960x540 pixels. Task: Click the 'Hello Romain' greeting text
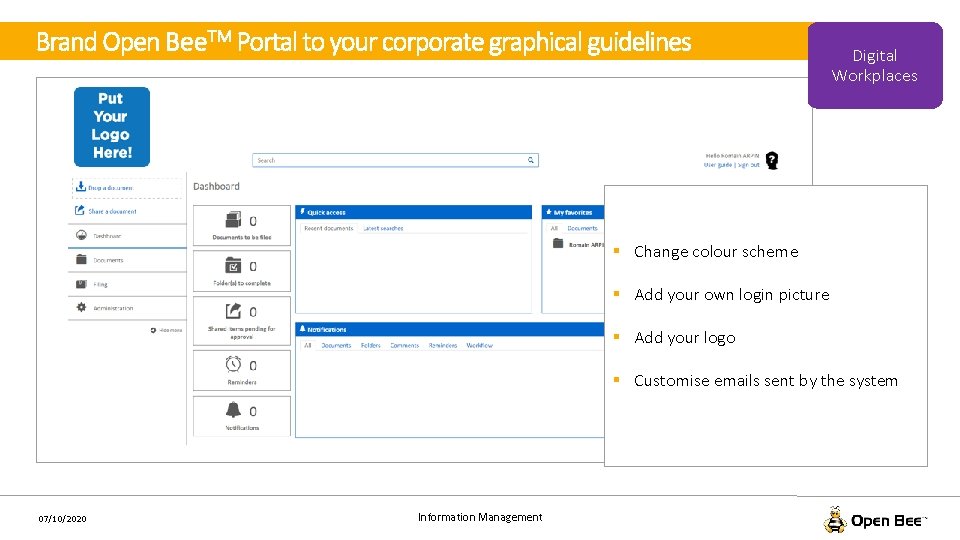tap(732, 156)
